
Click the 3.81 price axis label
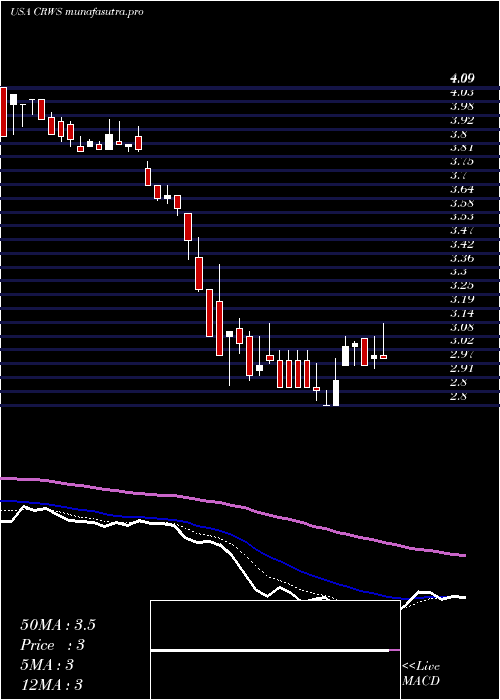click(462, 148)
